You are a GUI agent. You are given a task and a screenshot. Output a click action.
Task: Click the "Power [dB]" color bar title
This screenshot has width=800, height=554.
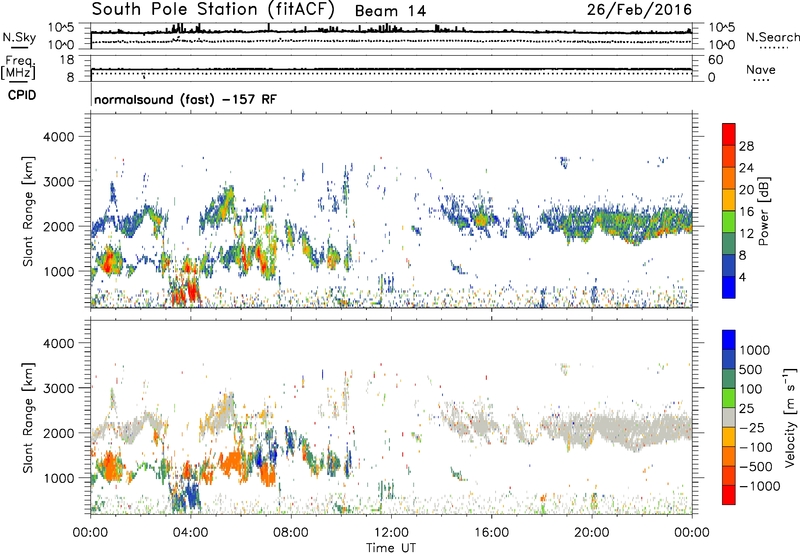click(x=764, y=211)
